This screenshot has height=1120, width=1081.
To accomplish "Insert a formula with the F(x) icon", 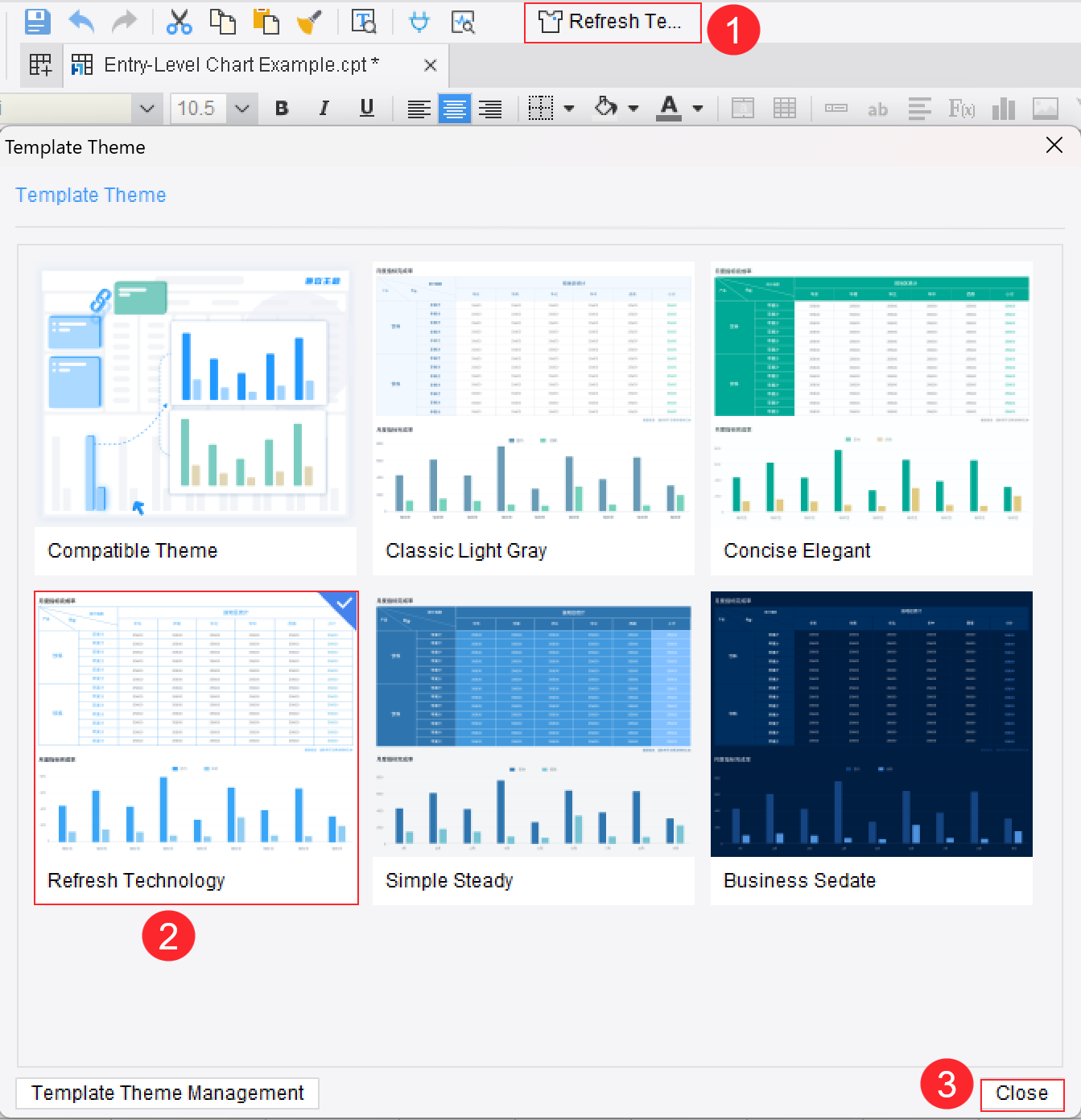I will (x=961, y=108).
